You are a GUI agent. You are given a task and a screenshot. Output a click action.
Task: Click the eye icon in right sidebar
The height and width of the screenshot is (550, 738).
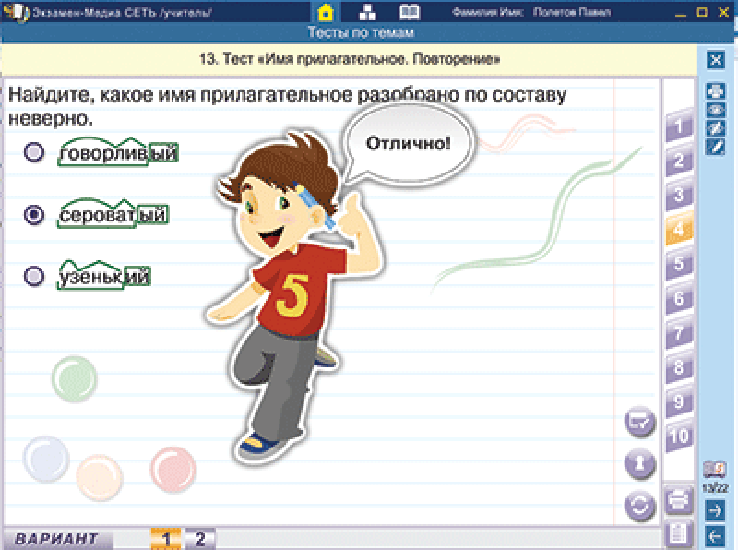tap(715, 110)
